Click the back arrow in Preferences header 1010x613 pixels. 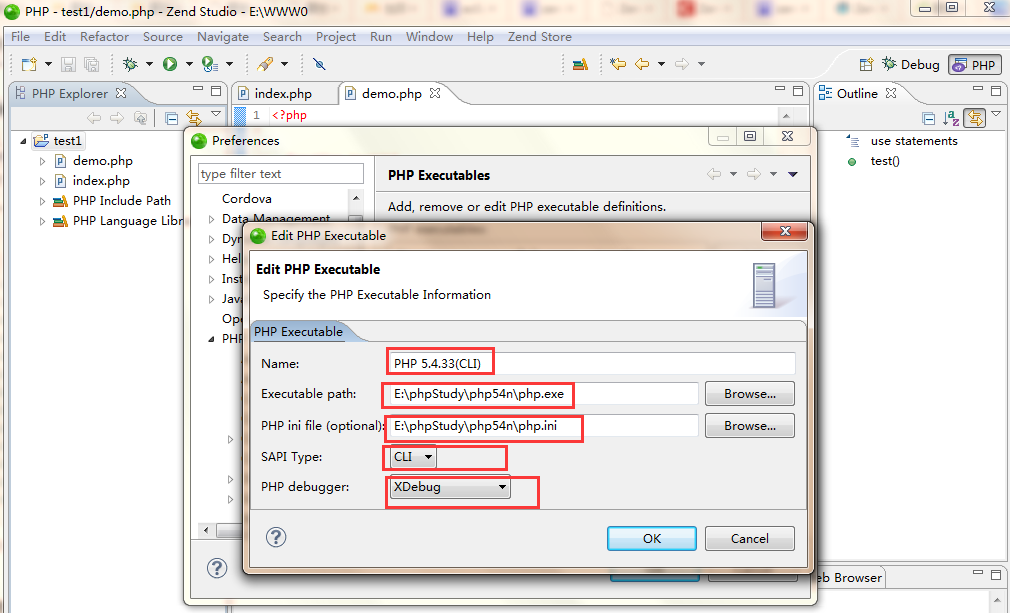pyautogui.click(x=714, y=174)
